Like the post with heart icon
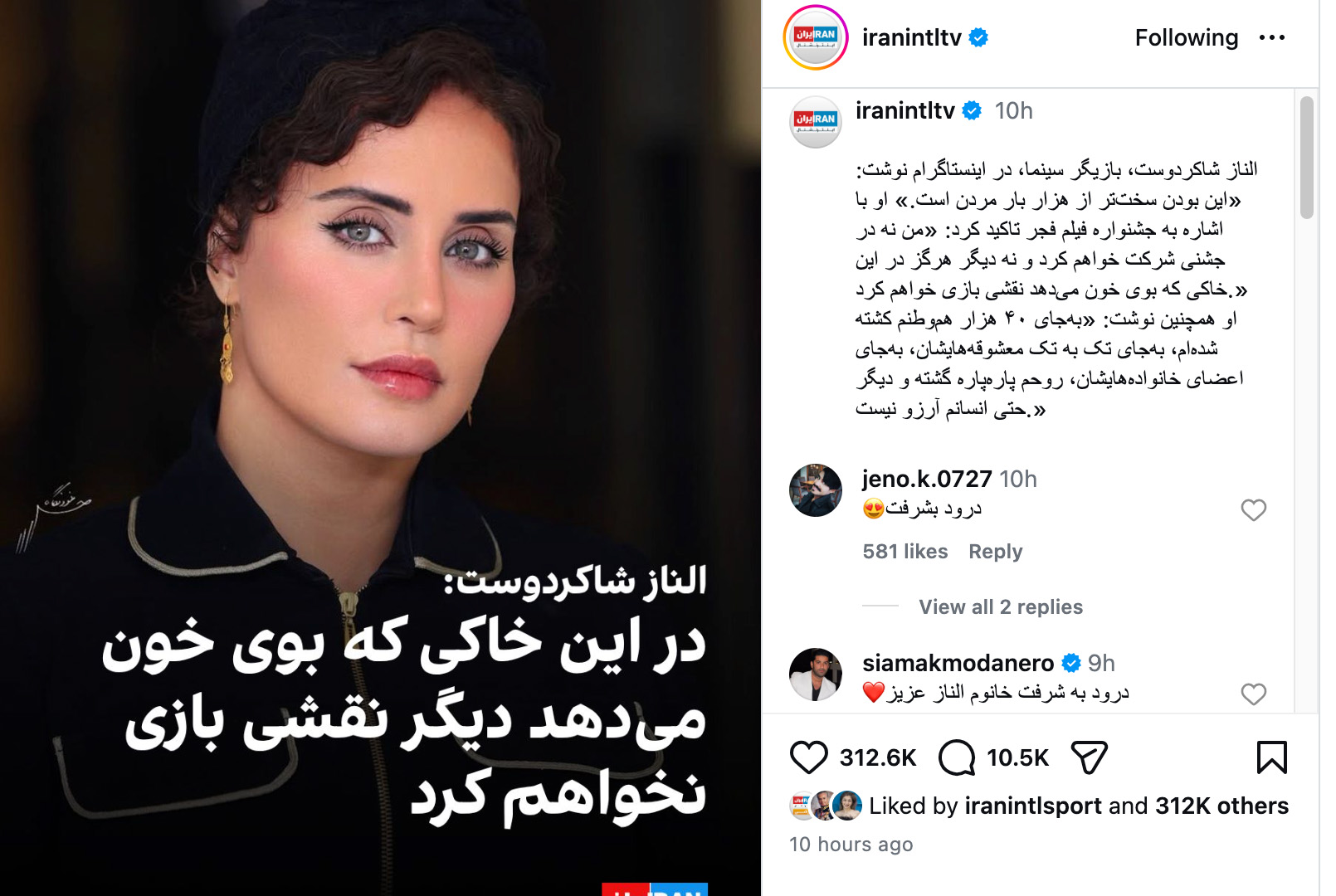1336x896 pixels. tap(808, 757)
